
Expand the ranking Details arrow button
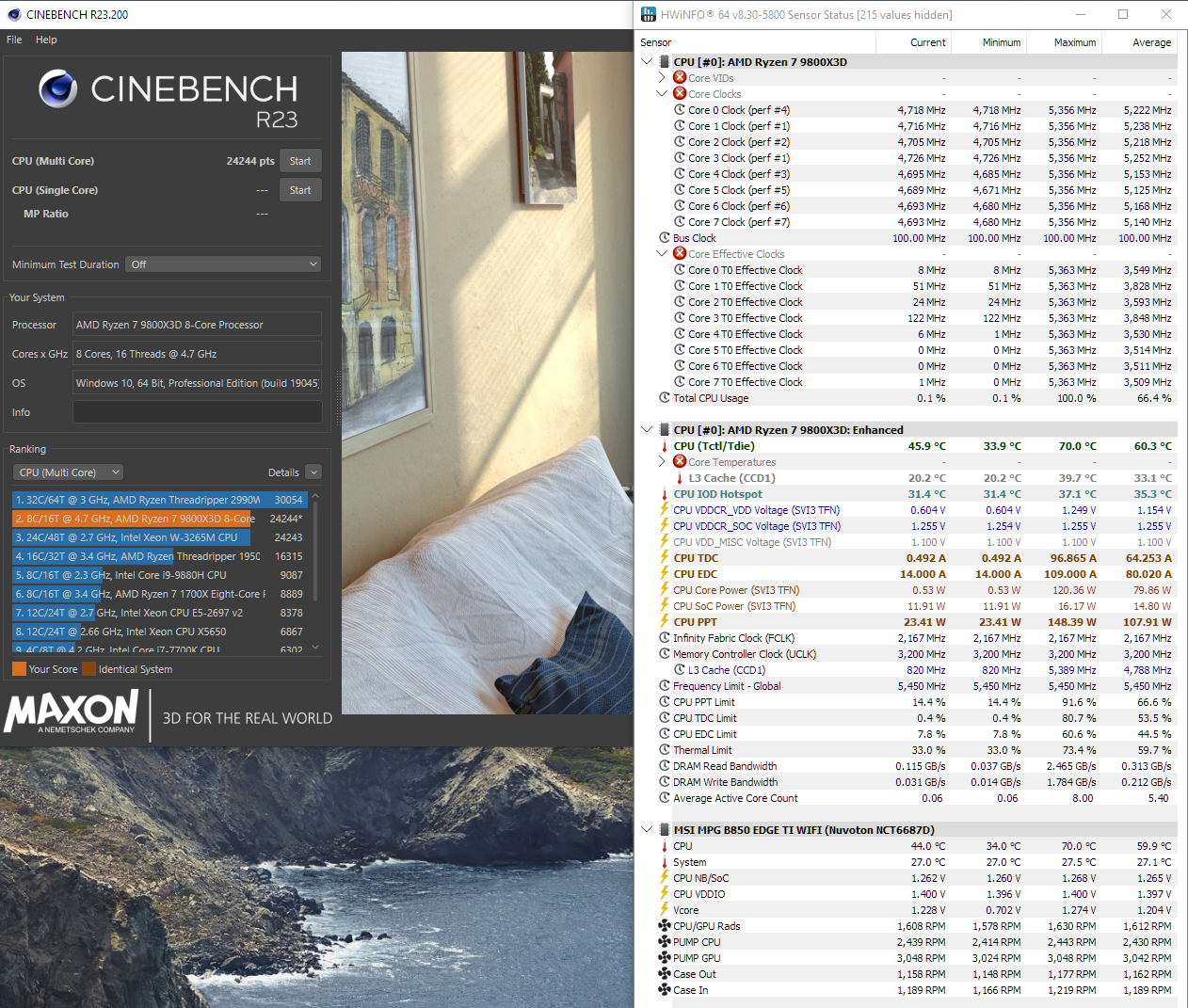[x=314, y=472]
